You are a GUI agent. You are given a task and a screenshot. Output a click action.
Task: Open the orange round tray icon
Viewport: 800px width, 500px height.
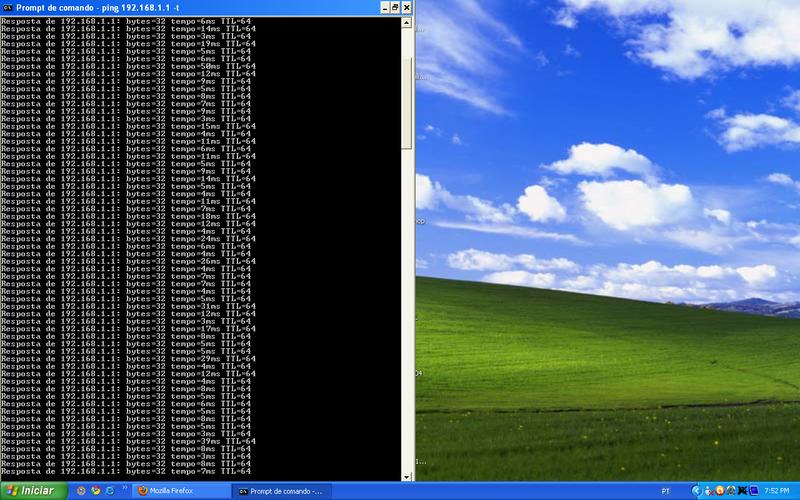tap(719, 491)
